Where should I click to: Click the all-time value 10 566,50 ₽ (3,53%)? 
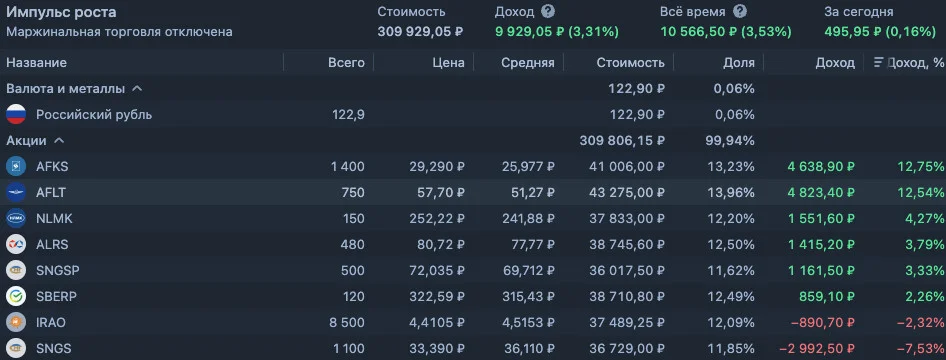coord(726,32)
